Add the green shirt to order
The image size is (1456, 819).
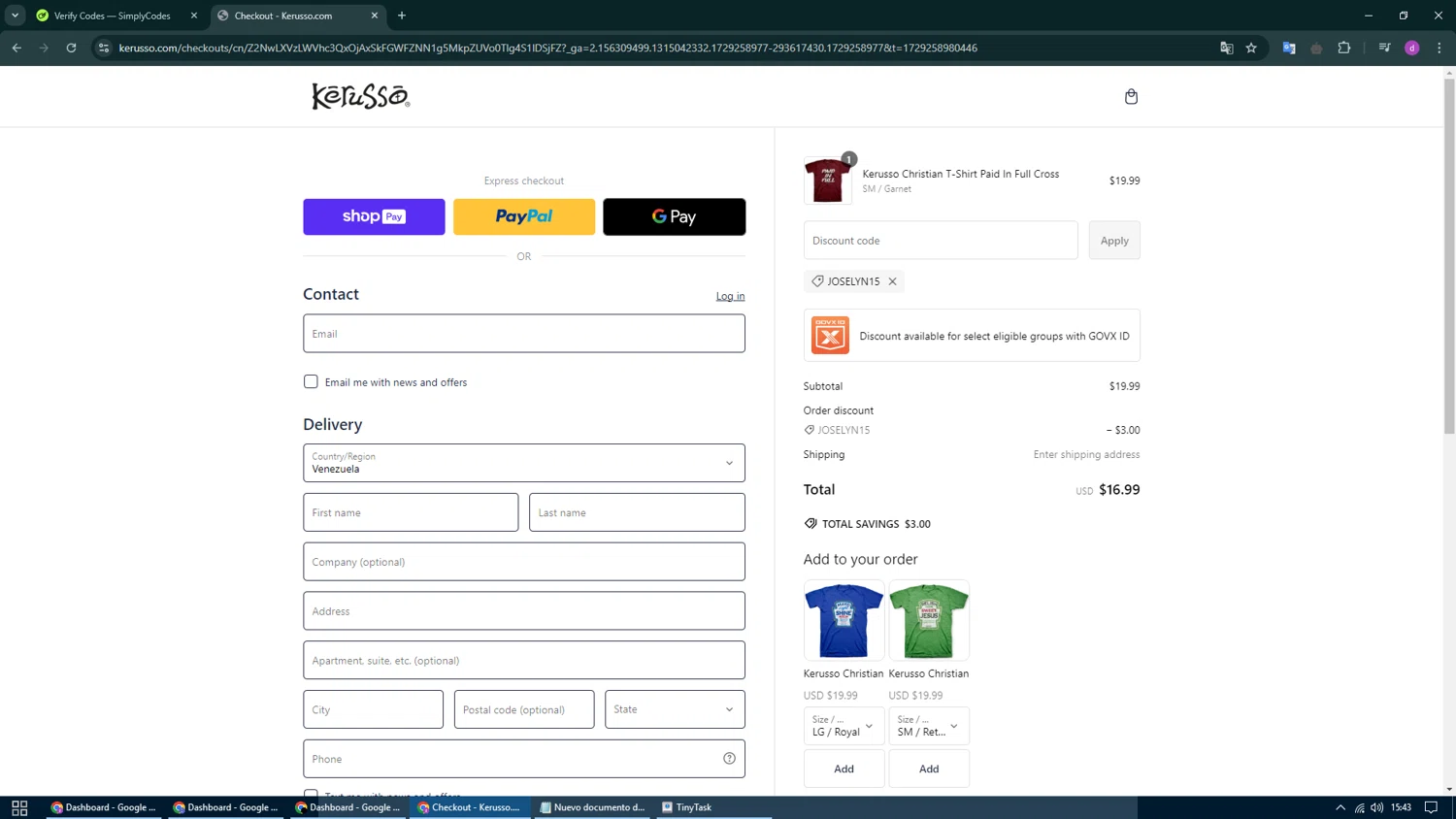tap(929, 769)
